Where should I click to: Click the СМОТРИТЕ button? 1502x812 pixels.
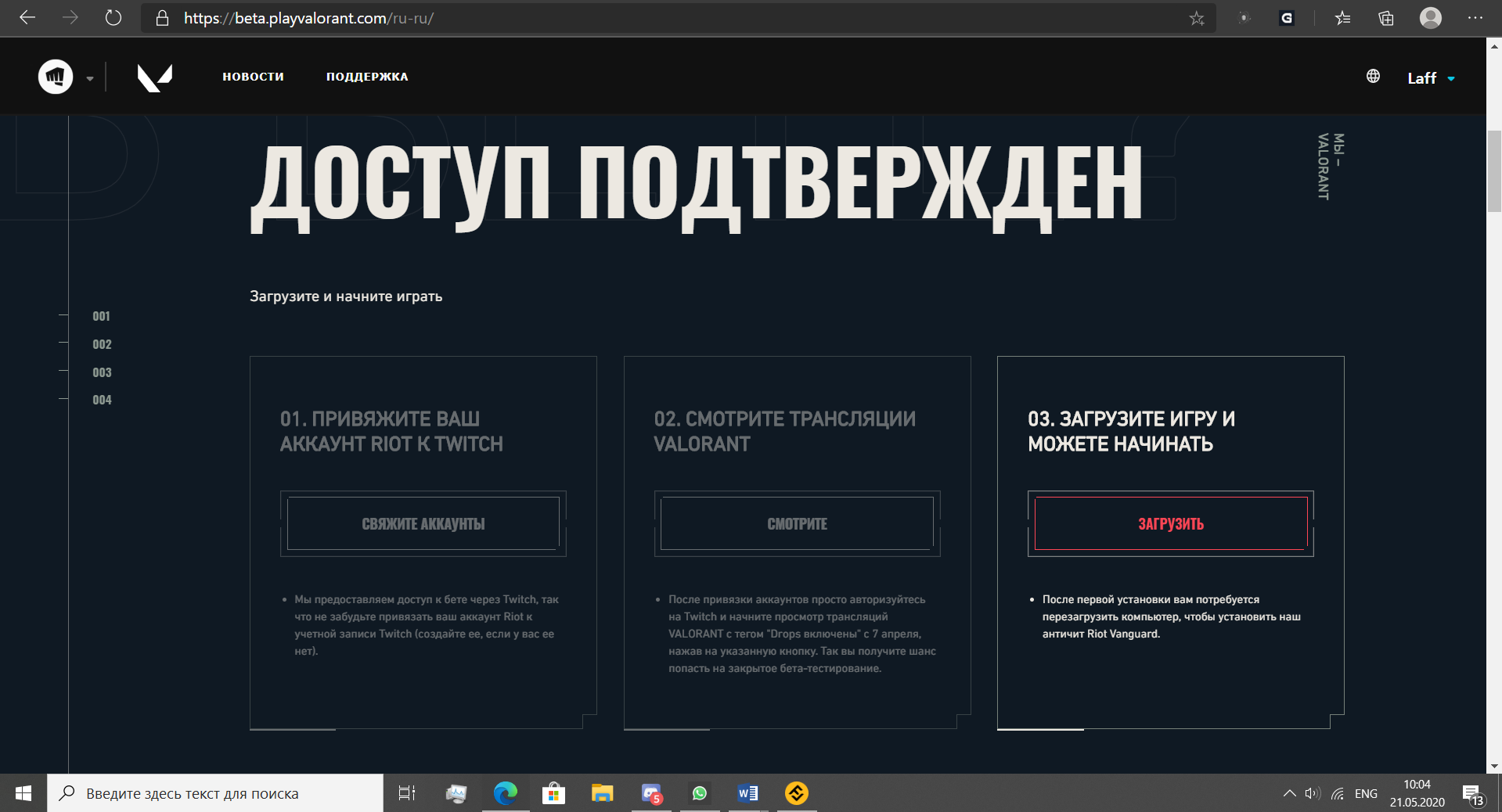coord(797,523)
